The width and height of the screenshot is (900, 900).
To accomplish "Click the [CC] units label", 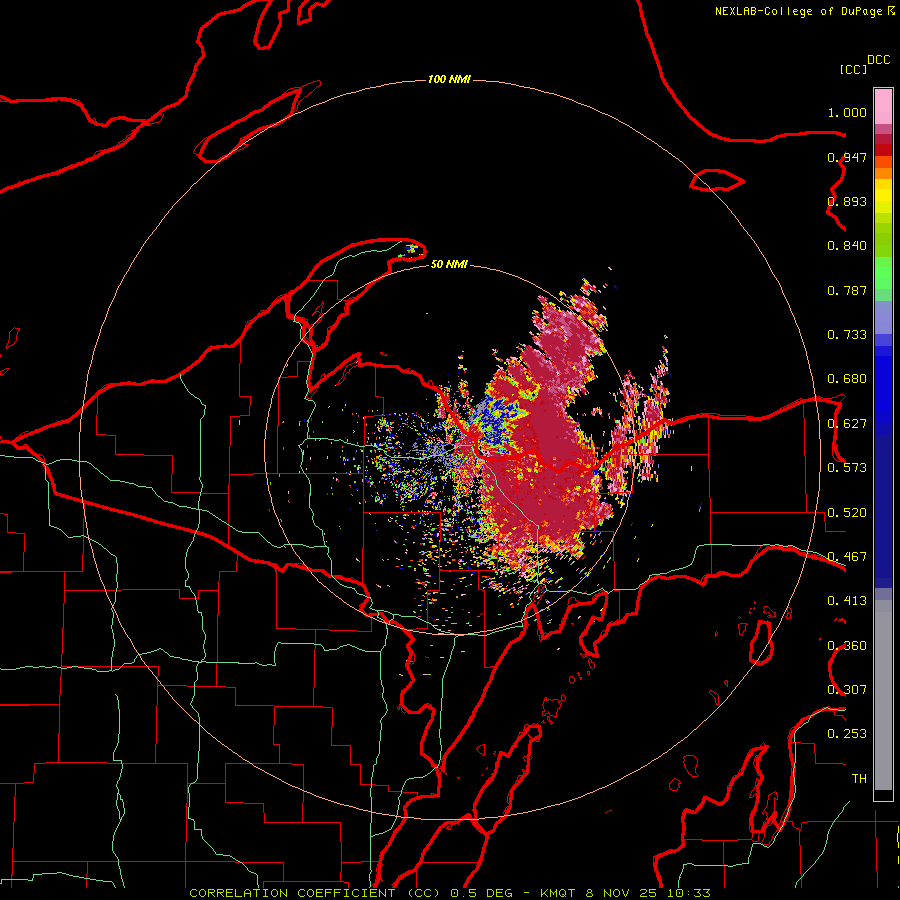I will point(853,69).
